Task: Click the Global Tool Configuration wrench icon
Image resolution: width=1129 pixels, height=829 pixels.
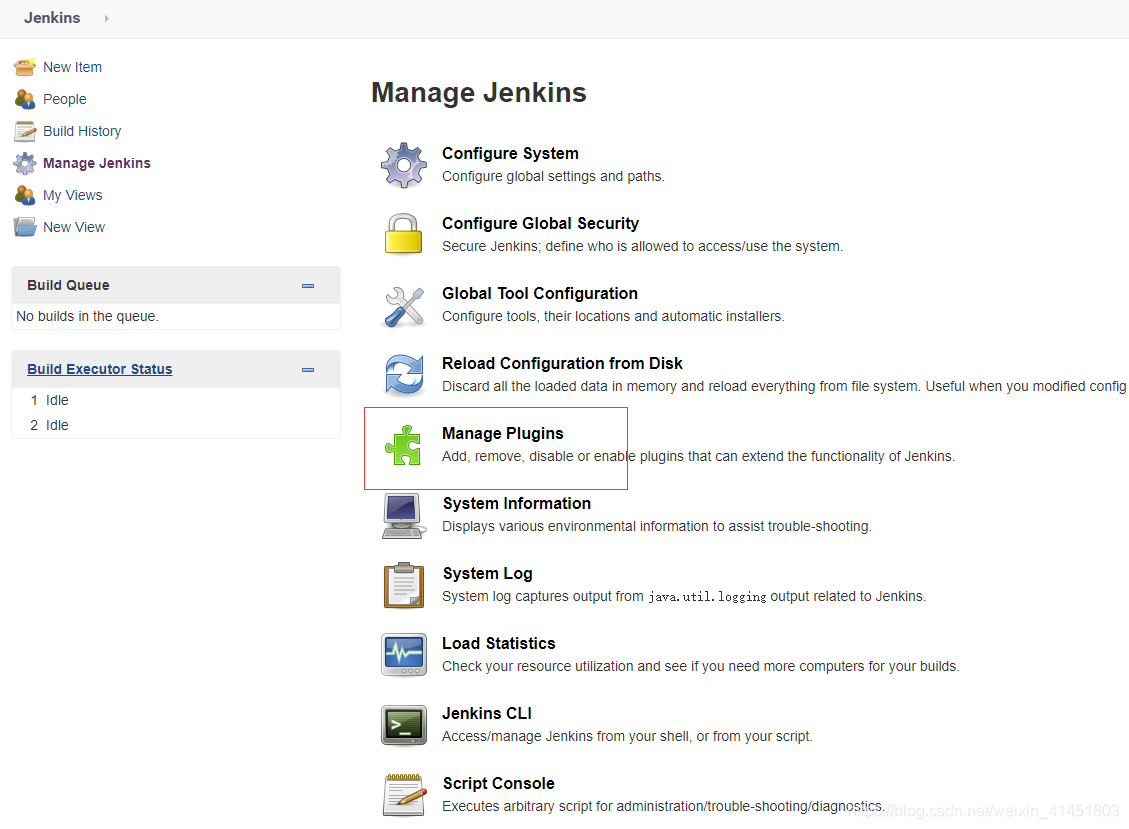Action: point(403,304)
